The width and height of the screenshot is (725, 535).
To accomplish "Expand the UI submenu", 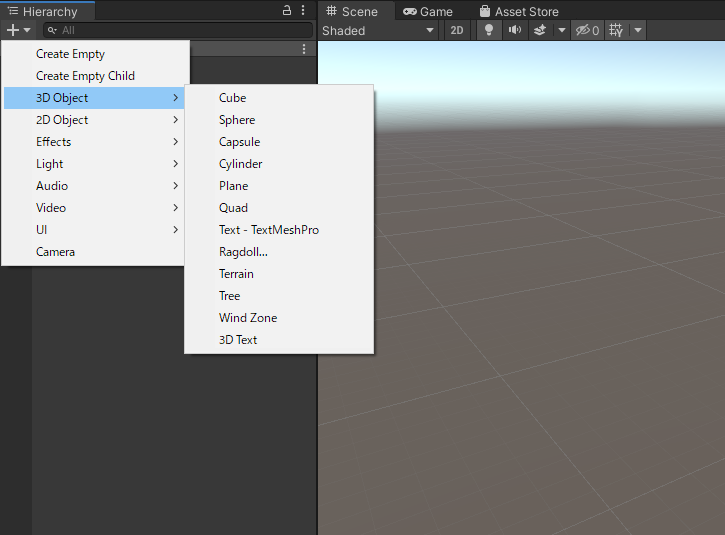I will pyautogui.click(x=94, y=230).
